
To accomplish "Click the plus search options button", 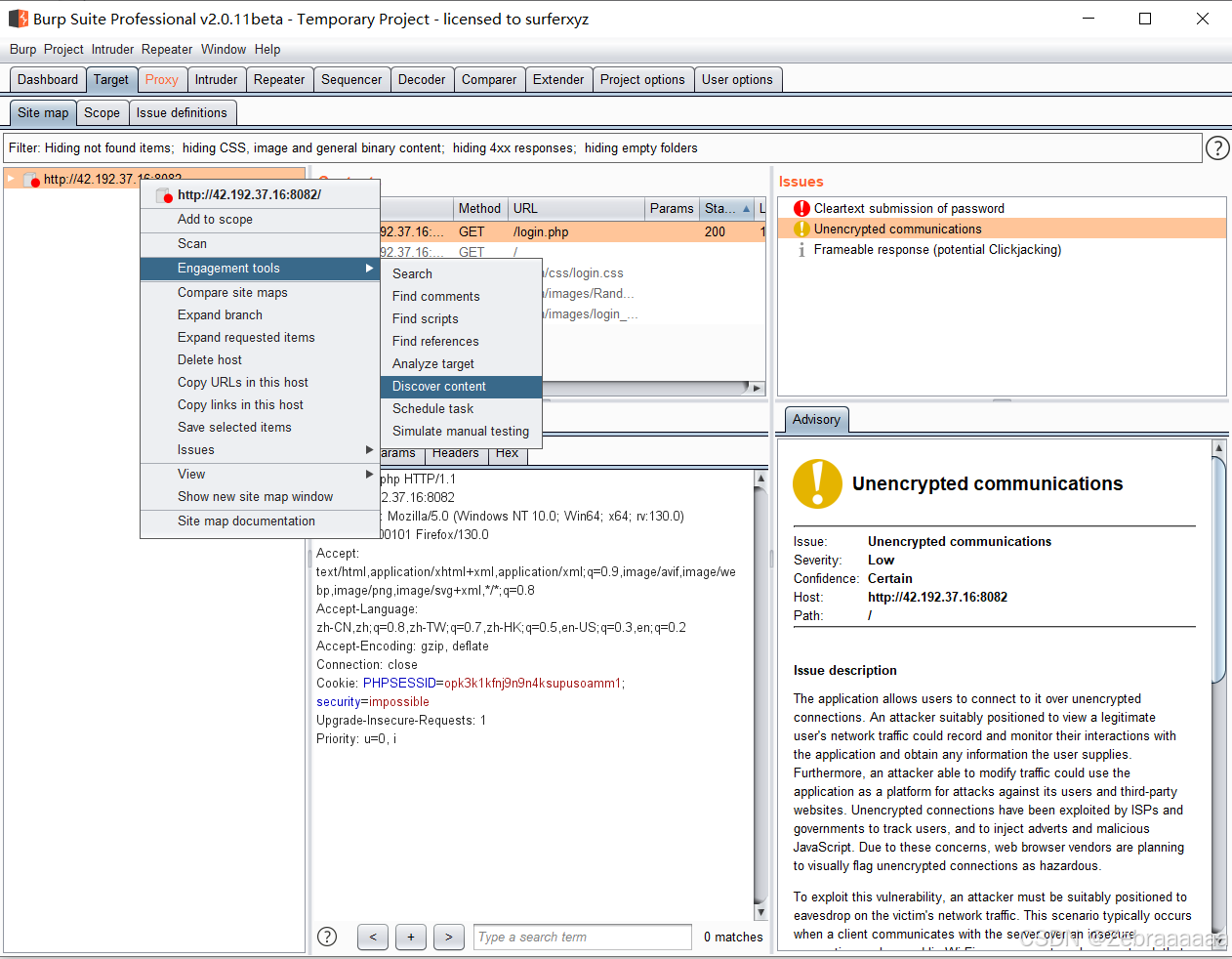I will click(x=411, y=937).
